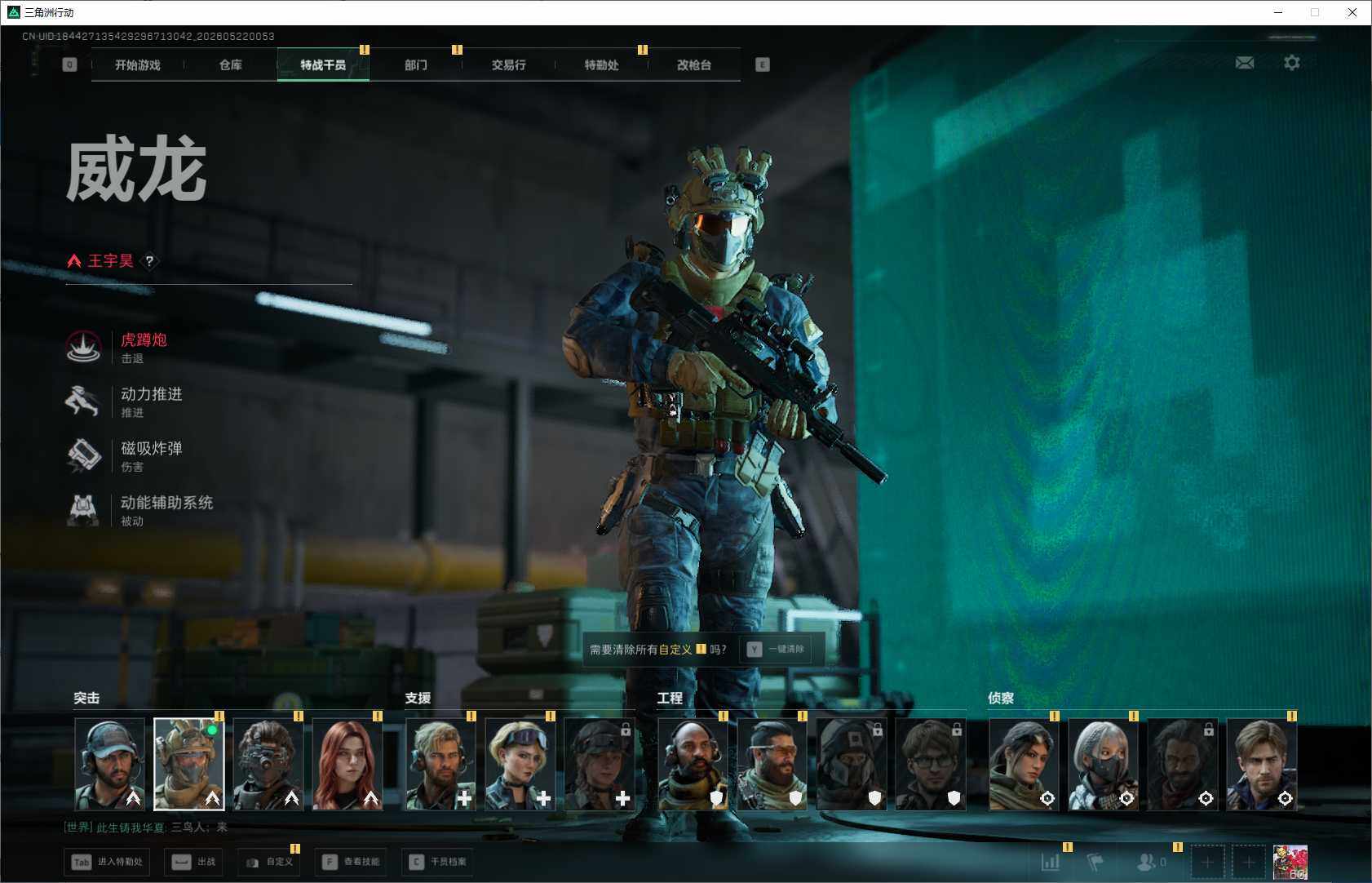Viewport: 1372px width, 883px height.
Task: Click the 进入特勤处 Tab button
Action: 108,862
